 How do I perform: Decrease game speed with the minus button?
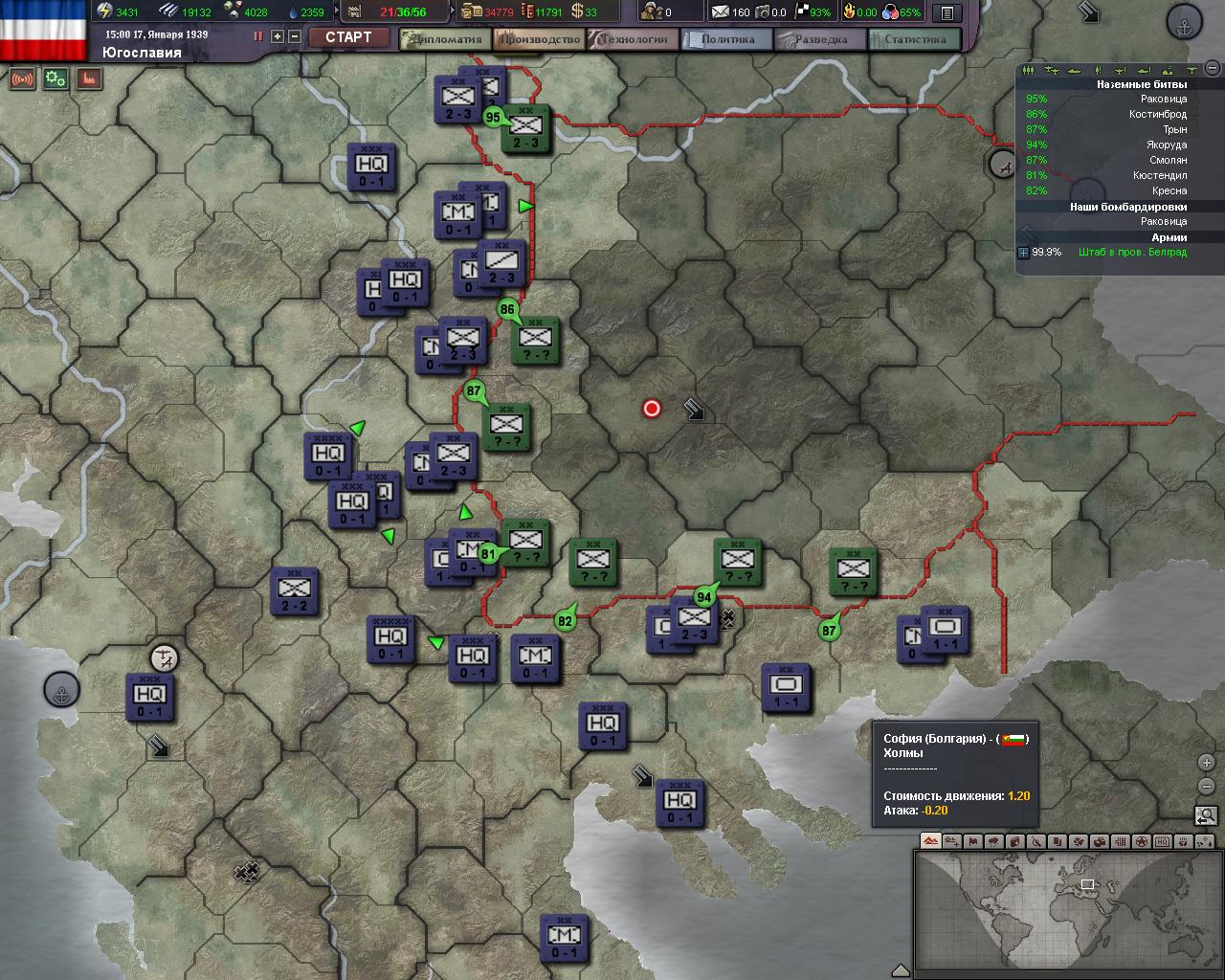[x=295, y=36]
